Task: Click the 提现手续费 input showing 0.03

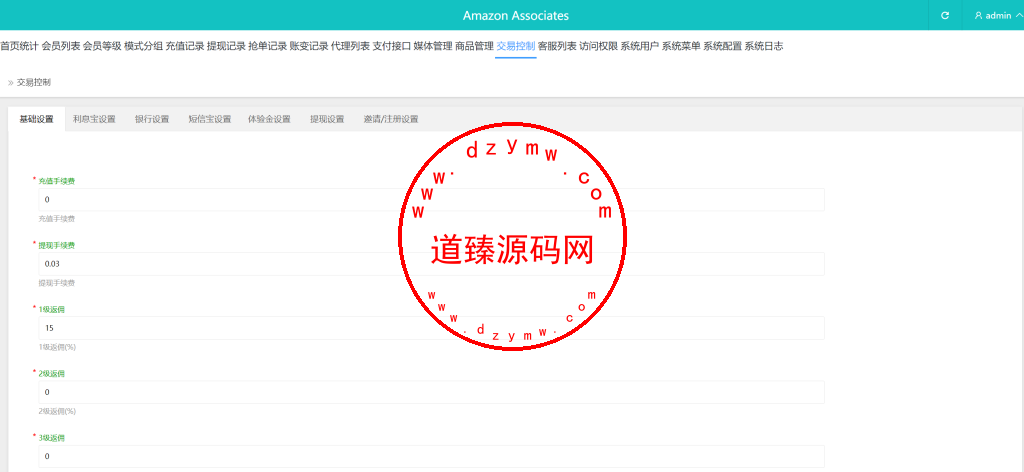Action: coord(431,264)
